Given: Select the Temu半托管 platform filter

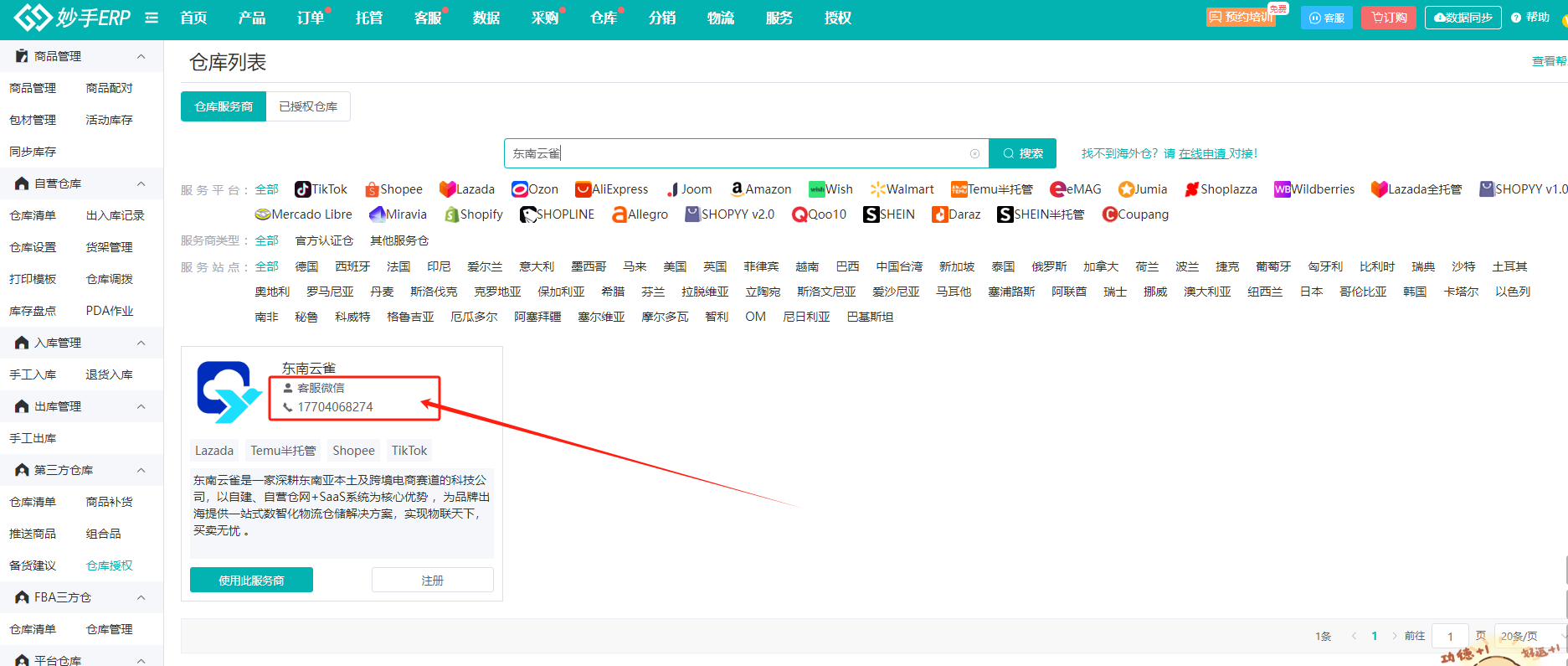Looking at the screenshot, I should [992, 189].
